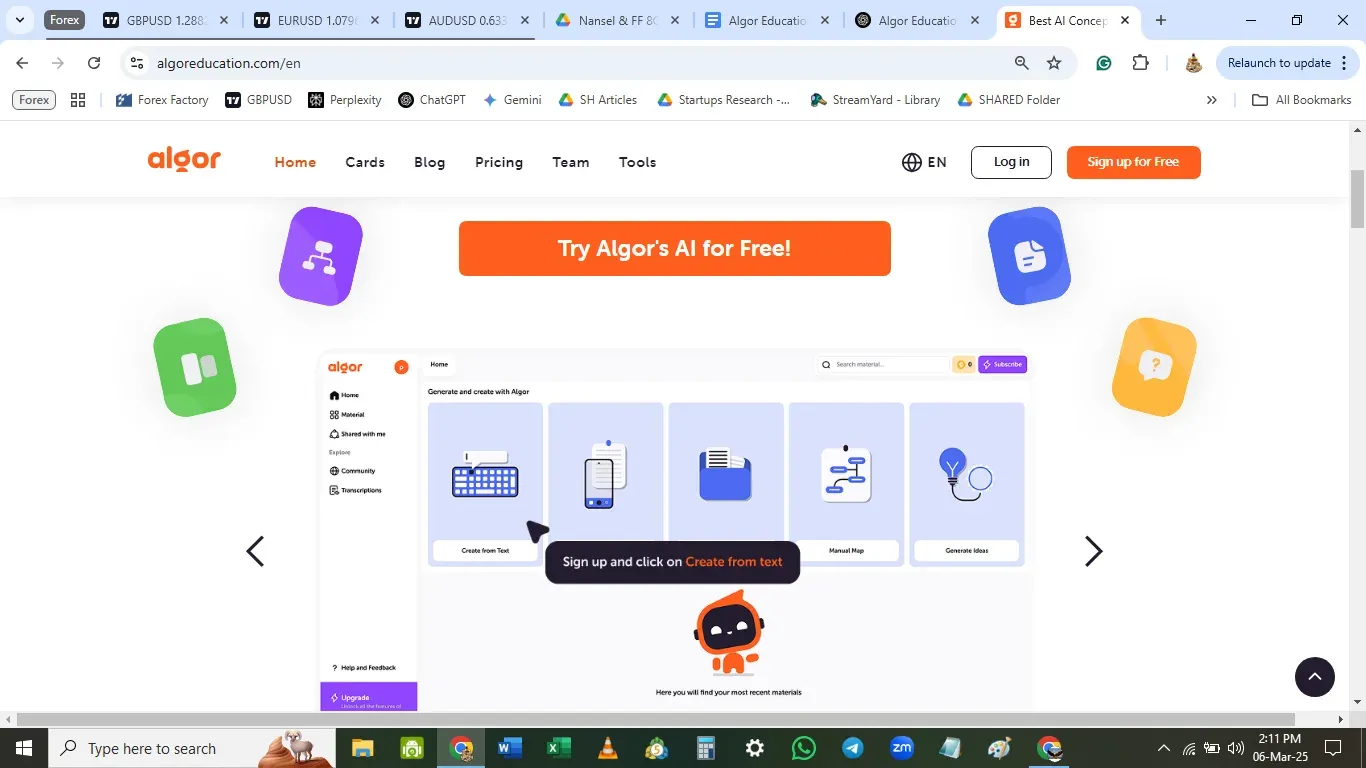The width and height of the screenshot is (1366, 768).
Task: Open the Grammarly extension icon
Action: click(1104, 63)
